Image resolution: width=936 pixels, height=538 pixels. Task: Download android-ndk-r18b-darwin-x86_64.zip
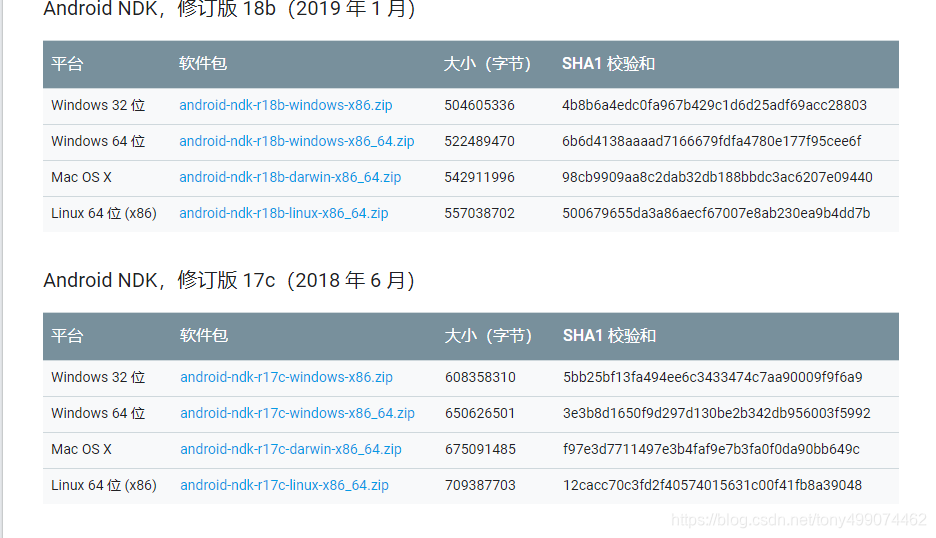[x=290, y=177]
